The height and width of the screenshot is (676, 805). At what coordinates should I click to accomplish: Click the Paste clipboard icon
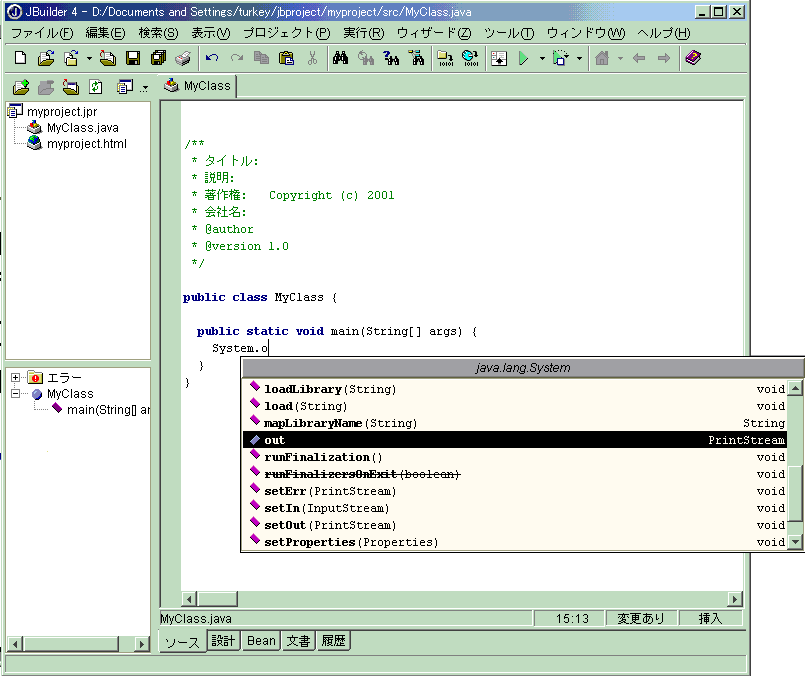[x=287, y=58]
